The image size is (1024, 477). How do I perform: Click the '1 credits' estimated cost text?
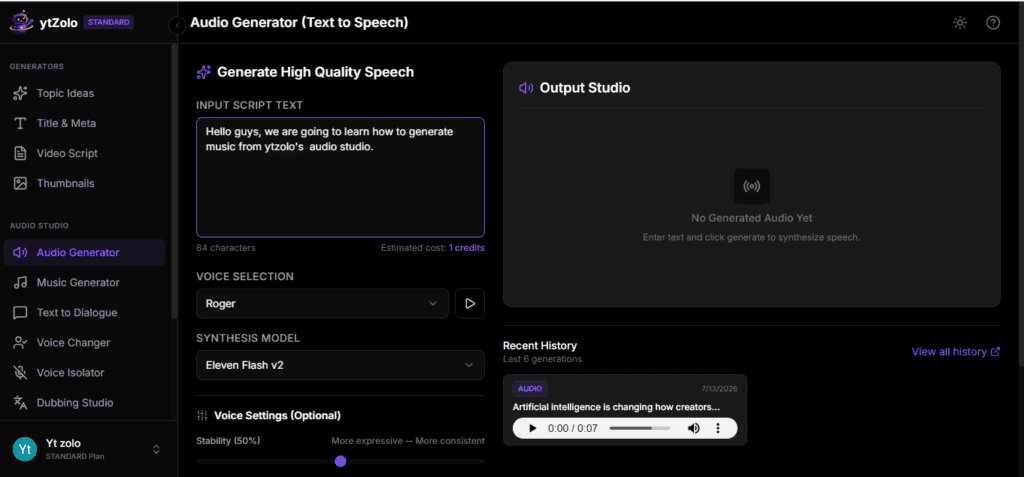click(466, 248)
